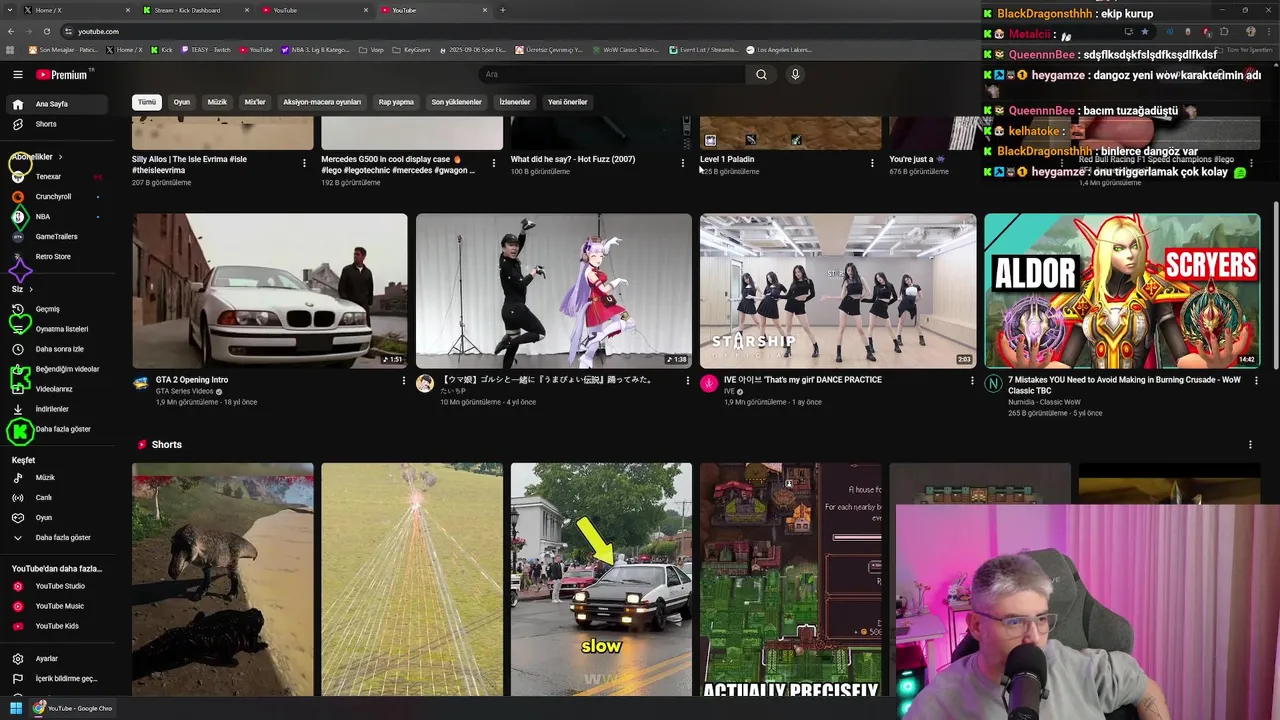The image size is (1280, 720).
Task: Open options for Hot Fuzz short
Action: click(683, 163)
